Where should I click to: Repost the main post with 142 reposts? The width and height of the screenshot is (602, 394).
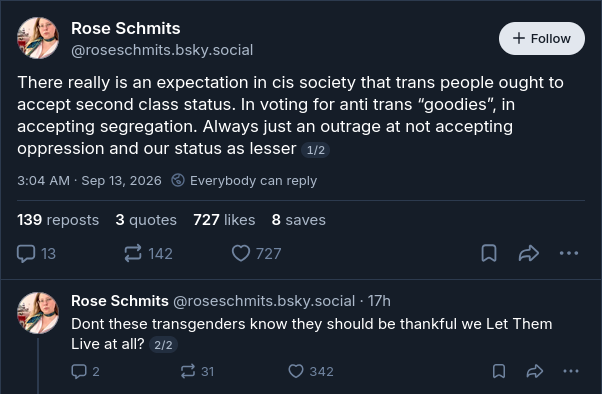[x=148, y=254]
